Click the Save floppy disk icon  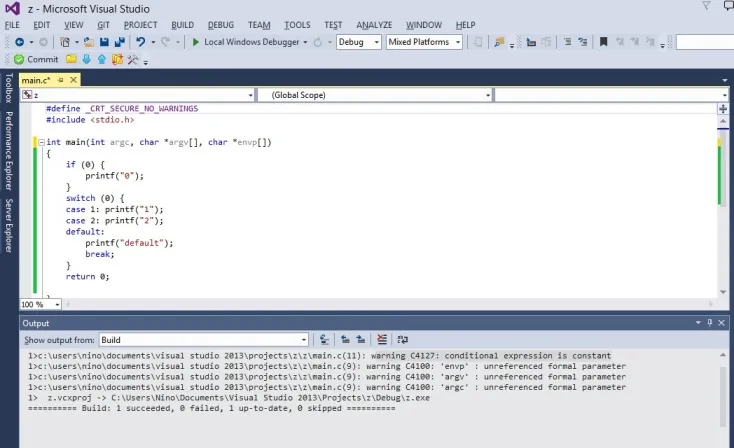click(104, 42)
